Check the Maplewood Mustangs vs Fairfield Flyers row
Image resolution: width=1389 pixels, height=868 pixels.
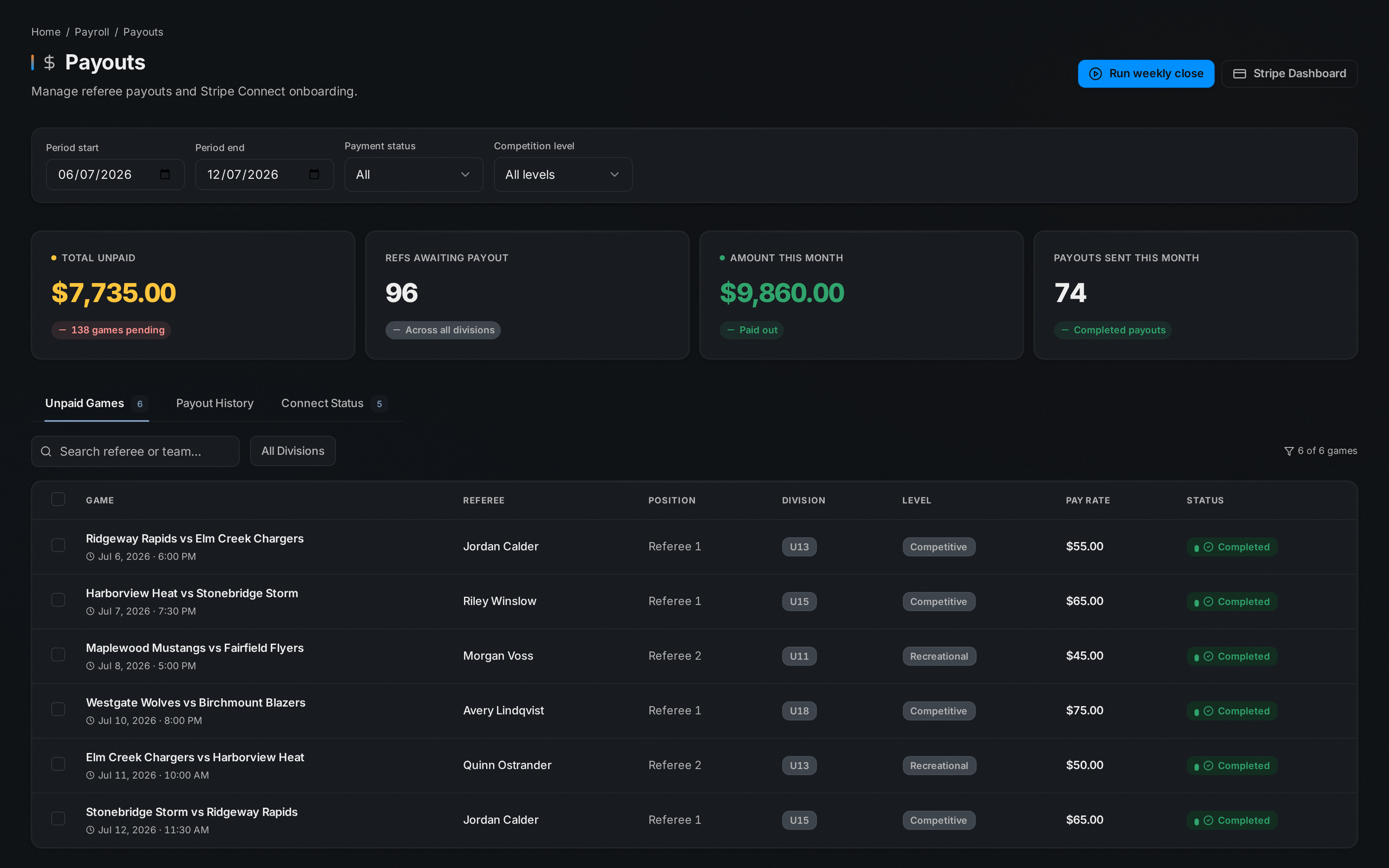click(x=58, y=654)
